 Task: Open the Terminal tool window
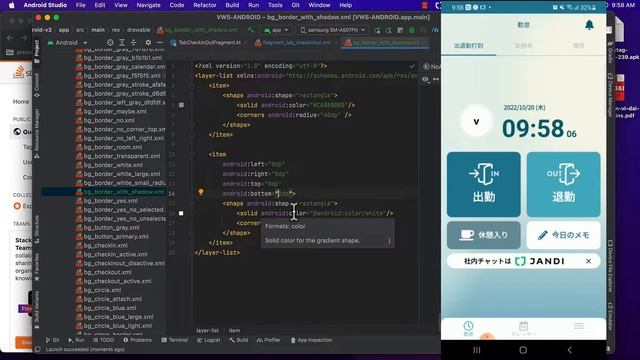(175, 340)
